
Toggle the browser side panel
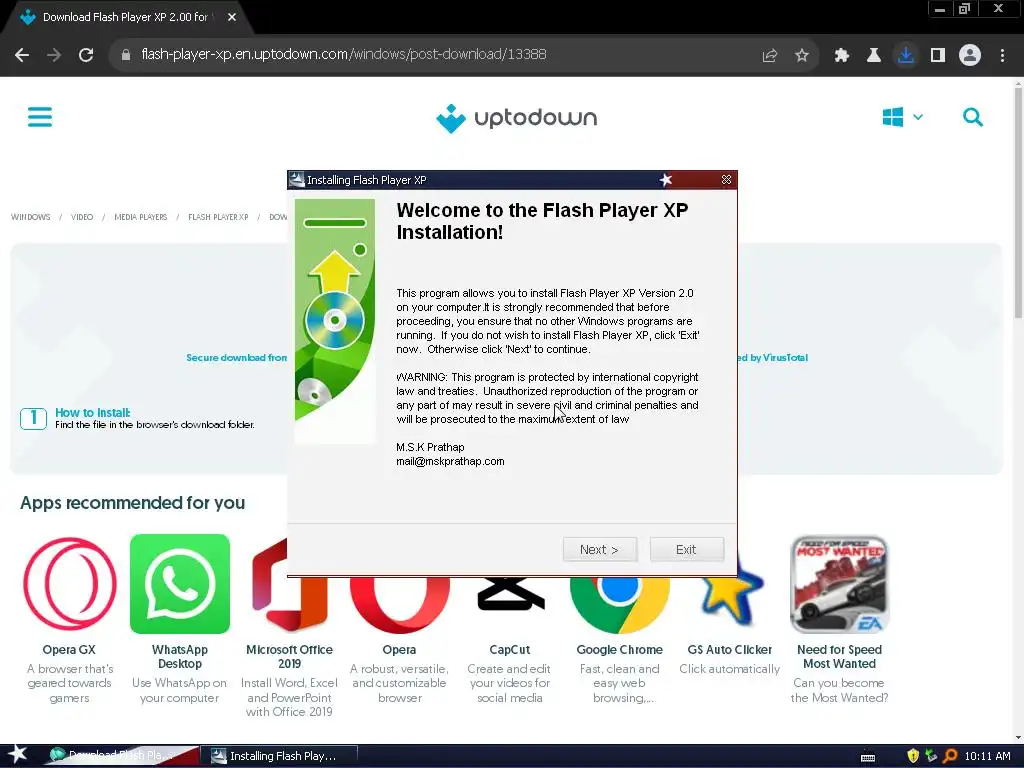click(938, 56)
